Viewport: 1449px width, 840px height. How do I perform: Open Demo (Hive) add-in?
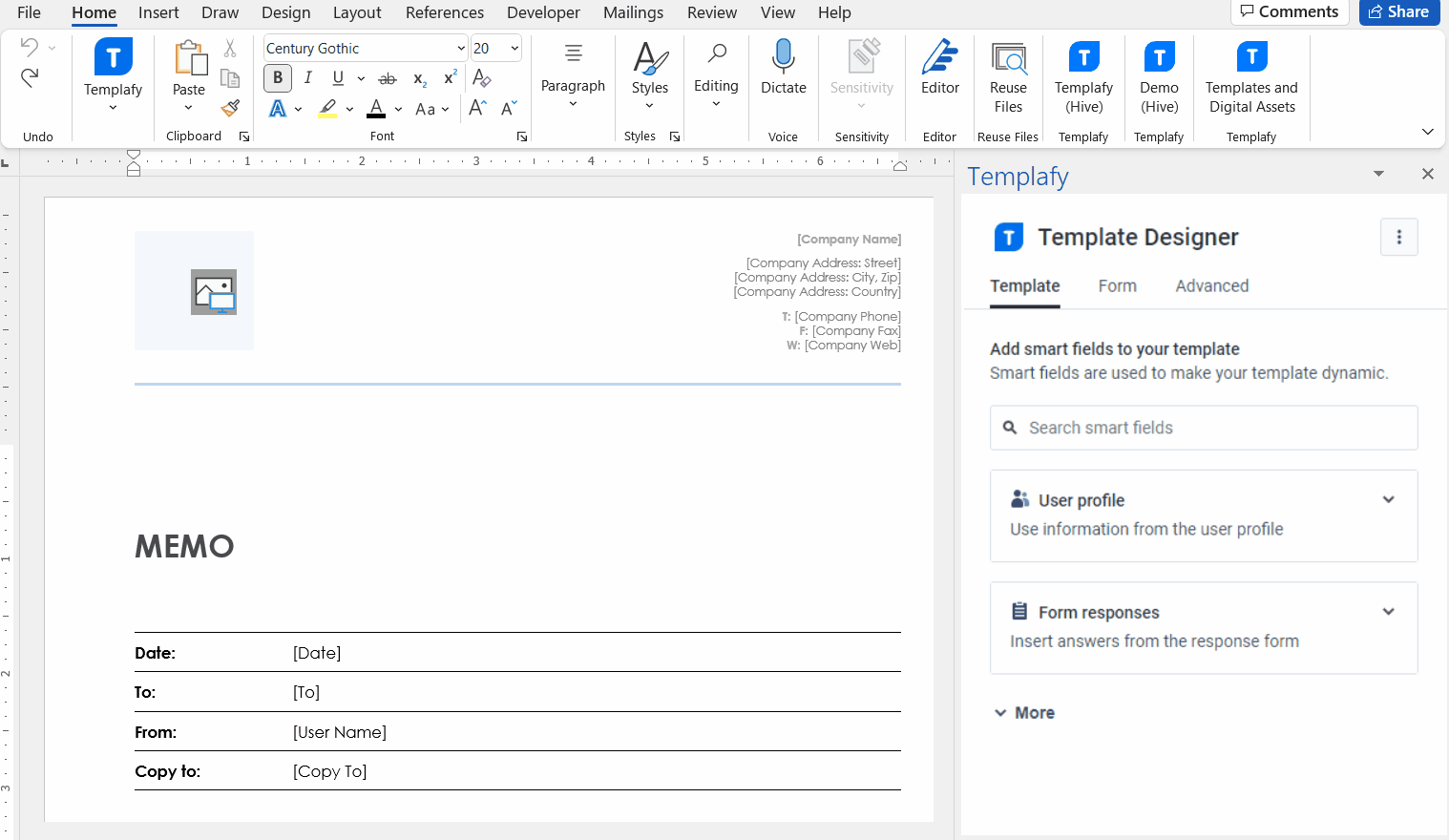point(1160,76)
